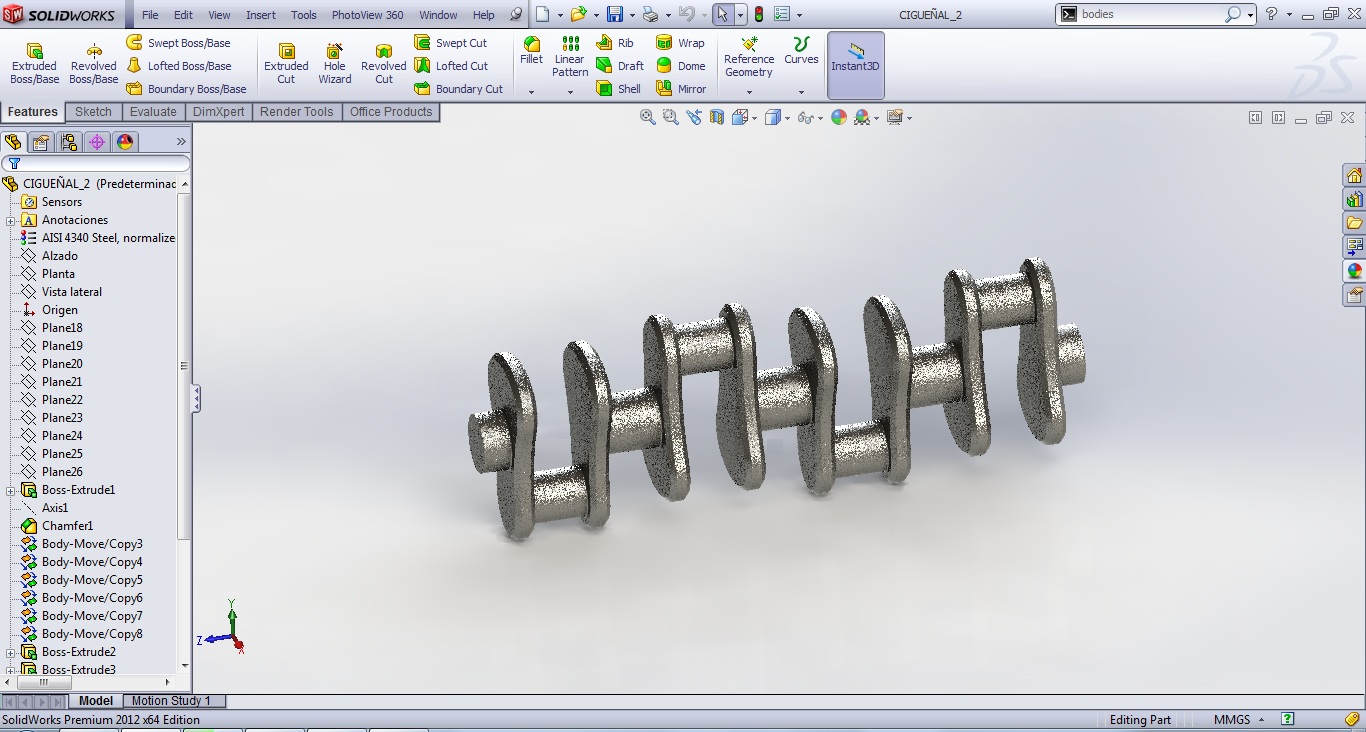
Task: Click Zoom to Fit in view toolbar
Action: [648, 117]
